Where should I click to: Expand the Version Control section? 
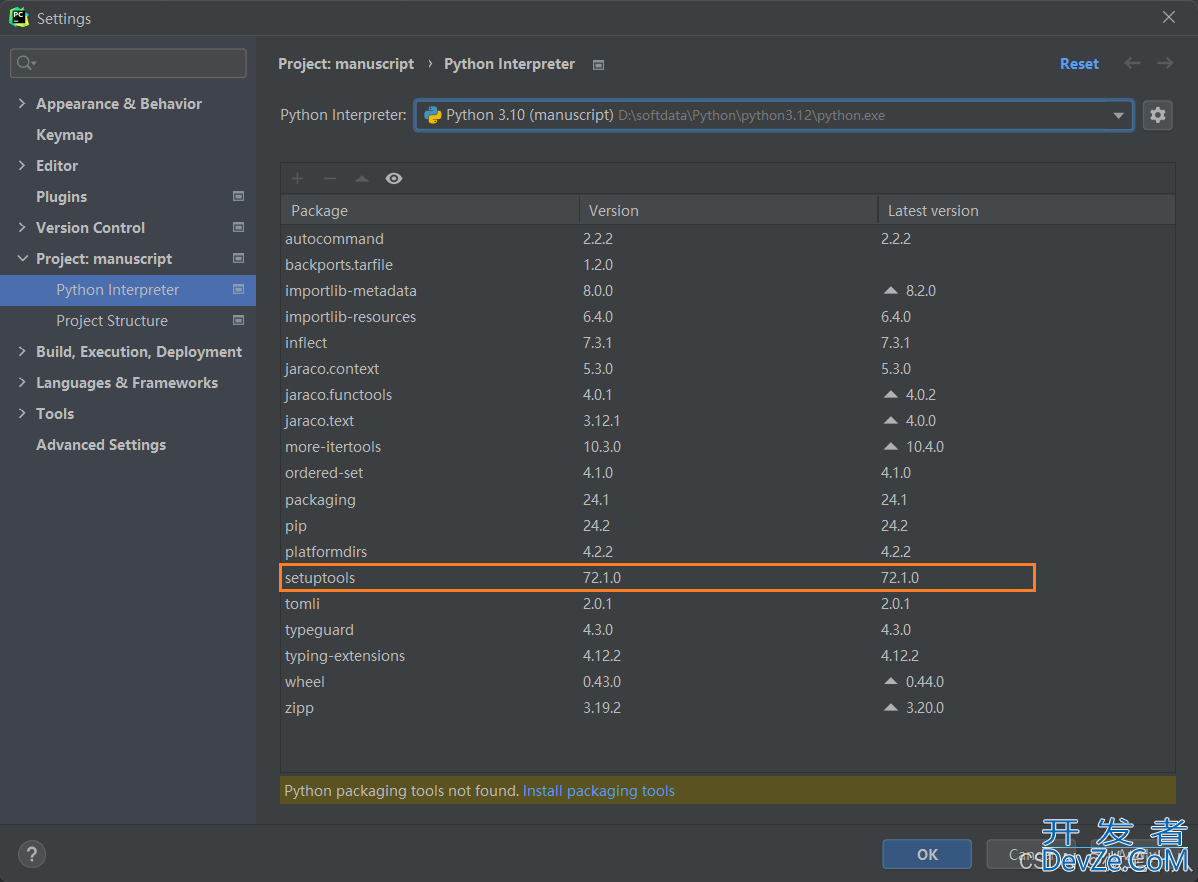22,227
